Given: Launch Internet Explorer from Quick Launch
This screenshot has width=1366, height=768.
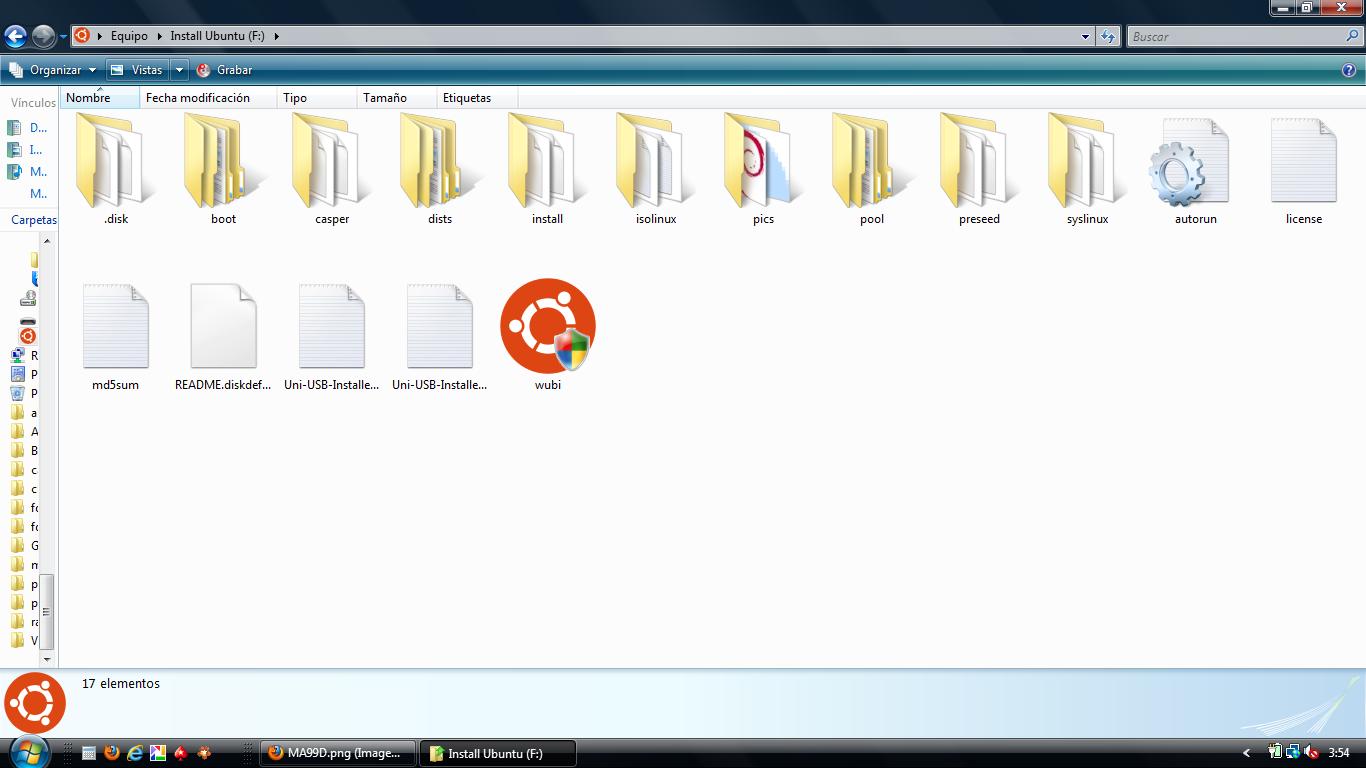Looking at the screenshot, I should (135, 753).
